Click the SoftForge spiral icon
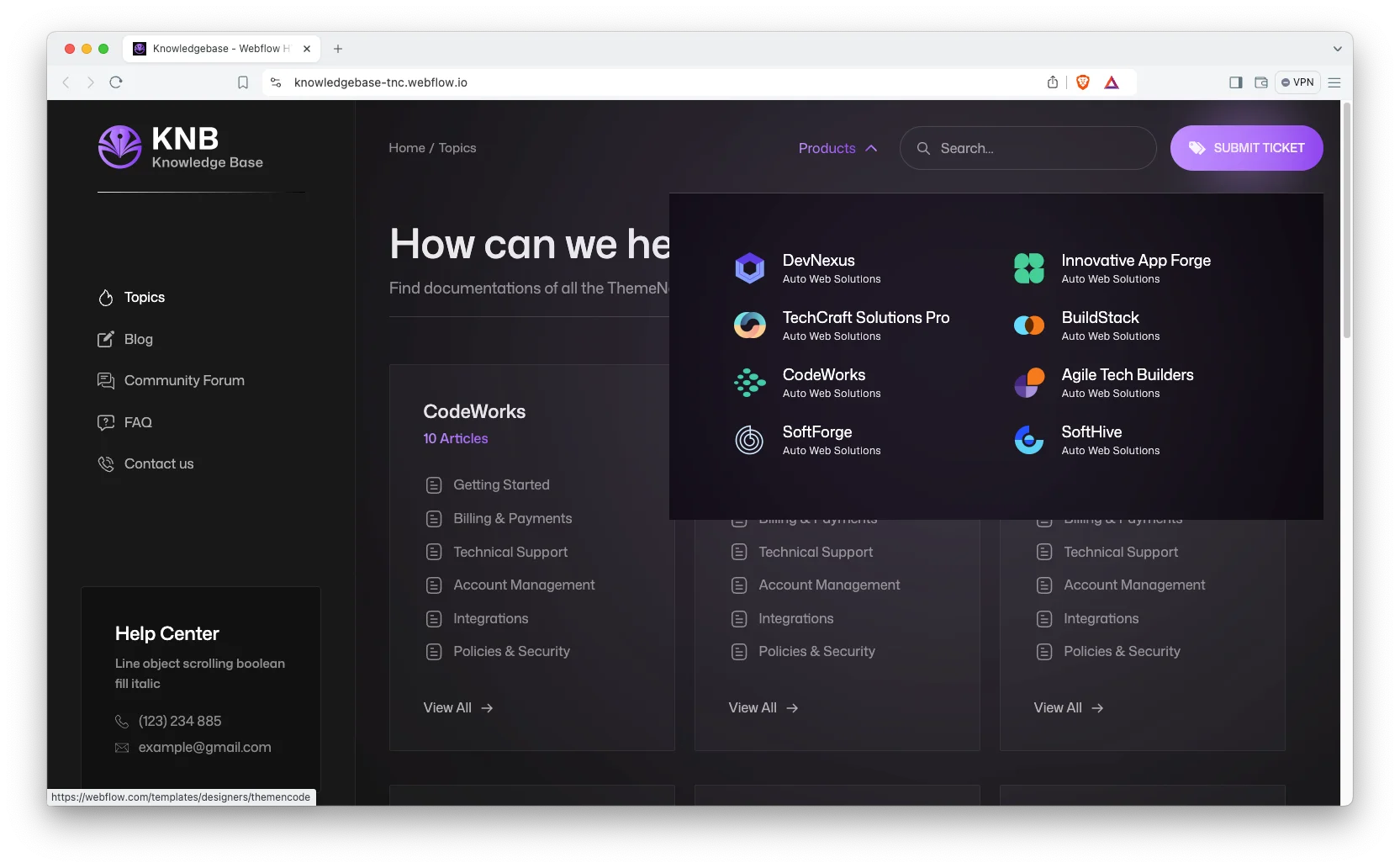 [749, 440]
